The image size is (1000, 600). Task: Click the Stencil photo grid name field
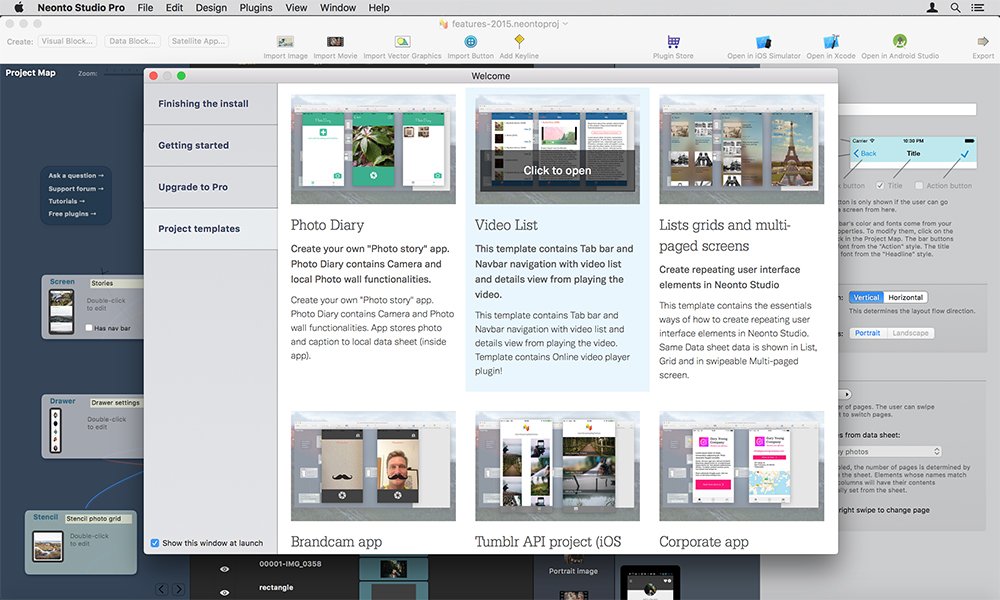(x=99, y=518)
